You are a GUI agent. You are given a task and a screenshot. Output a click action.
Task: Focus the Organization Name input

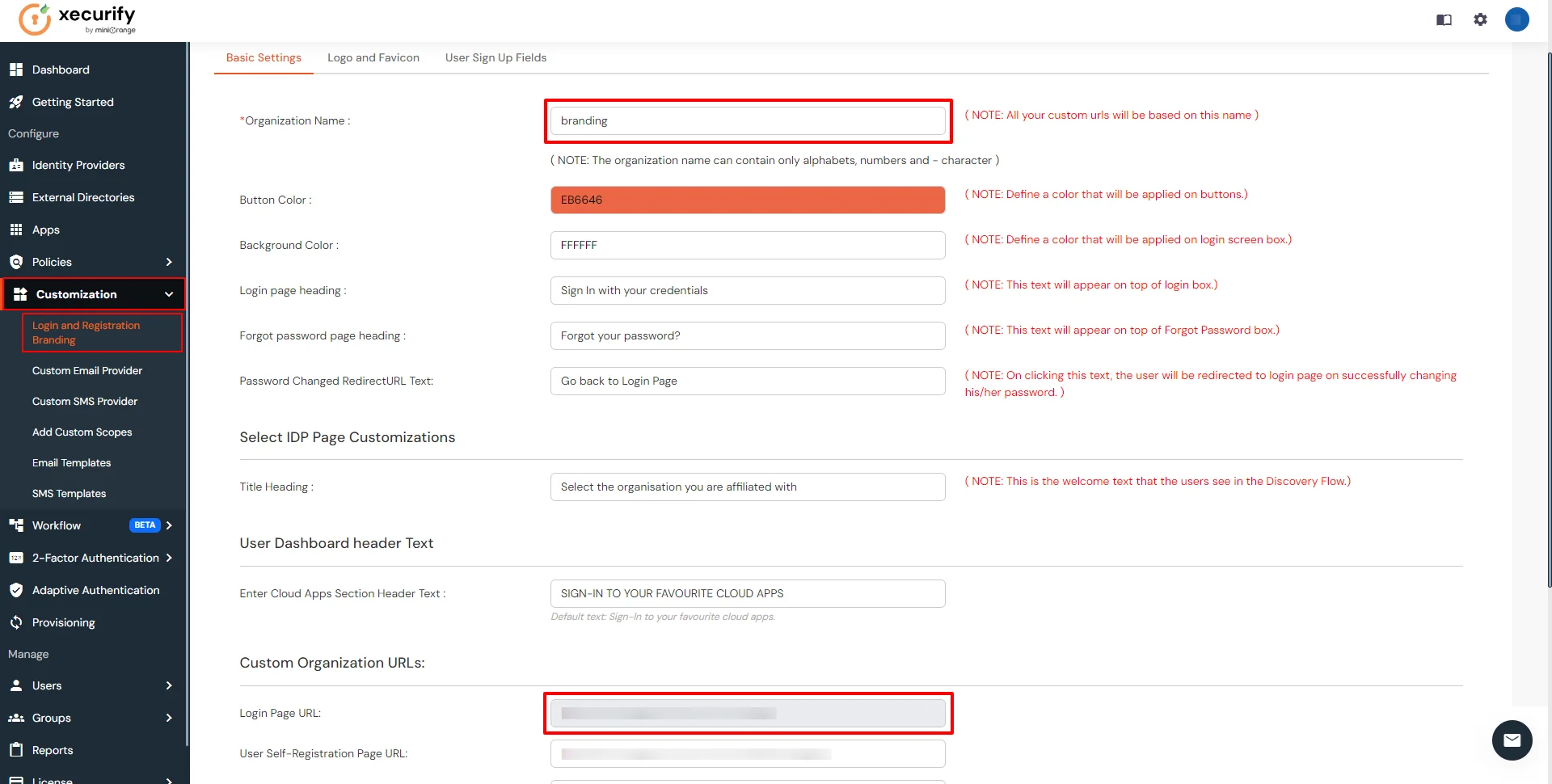(x=748, y=120)
